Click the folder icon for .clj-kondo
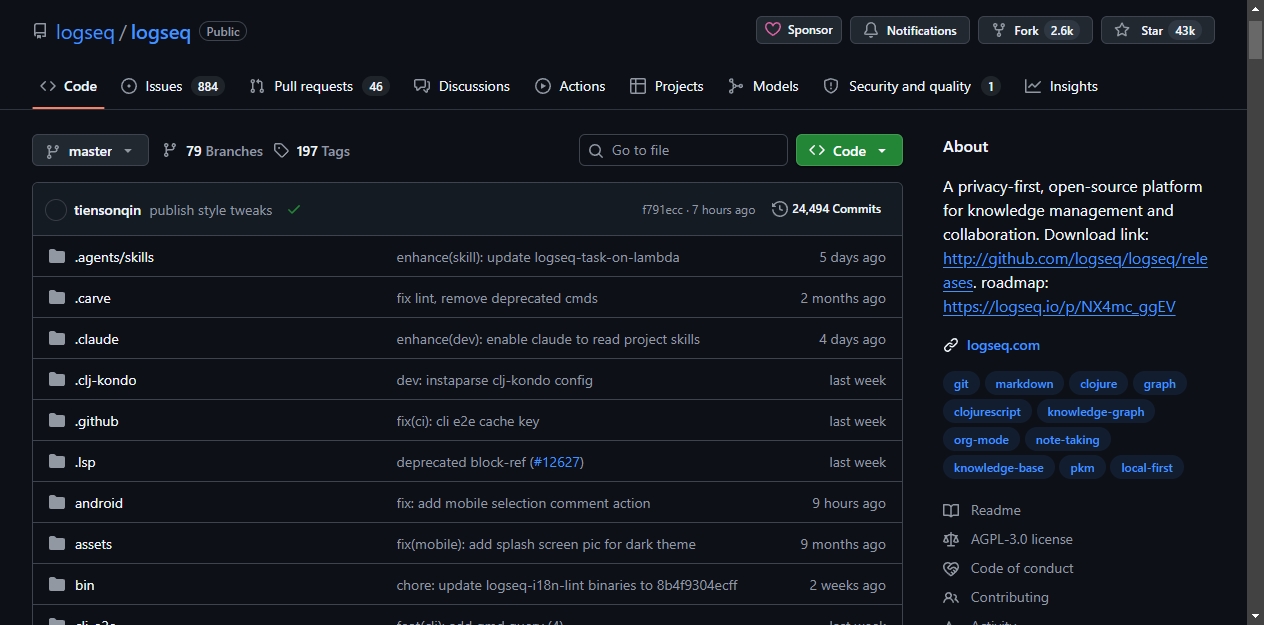 57,380
